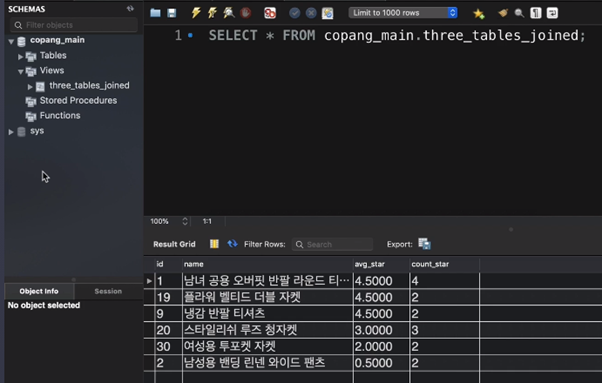Refresh results with the blue arrows icon

tap(232, 244)
